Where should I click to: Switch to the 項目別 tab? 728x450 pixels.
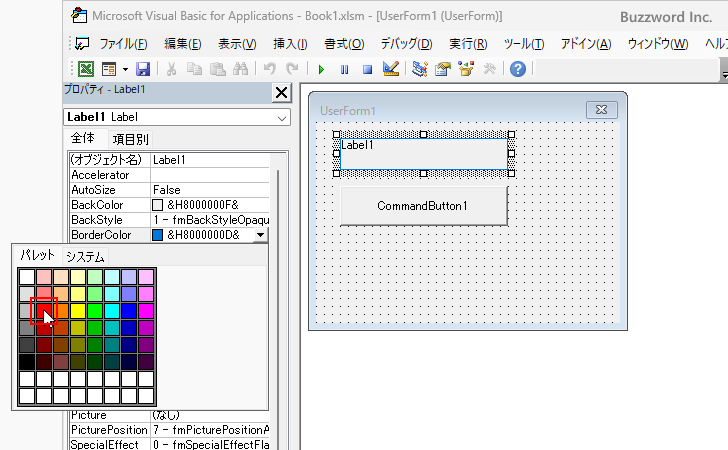[130, 139]
